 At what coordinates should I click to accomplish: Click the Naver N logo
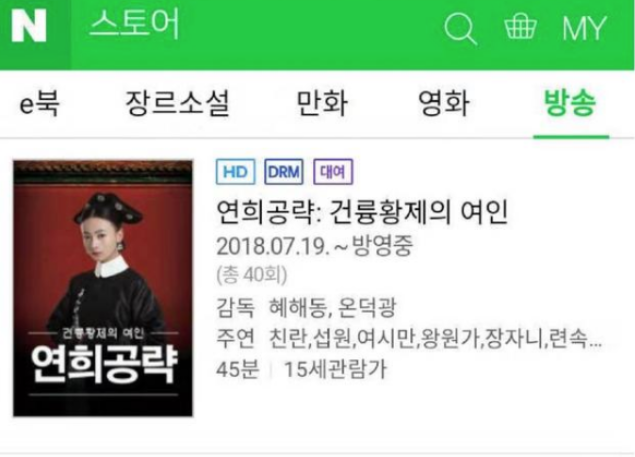29,27
